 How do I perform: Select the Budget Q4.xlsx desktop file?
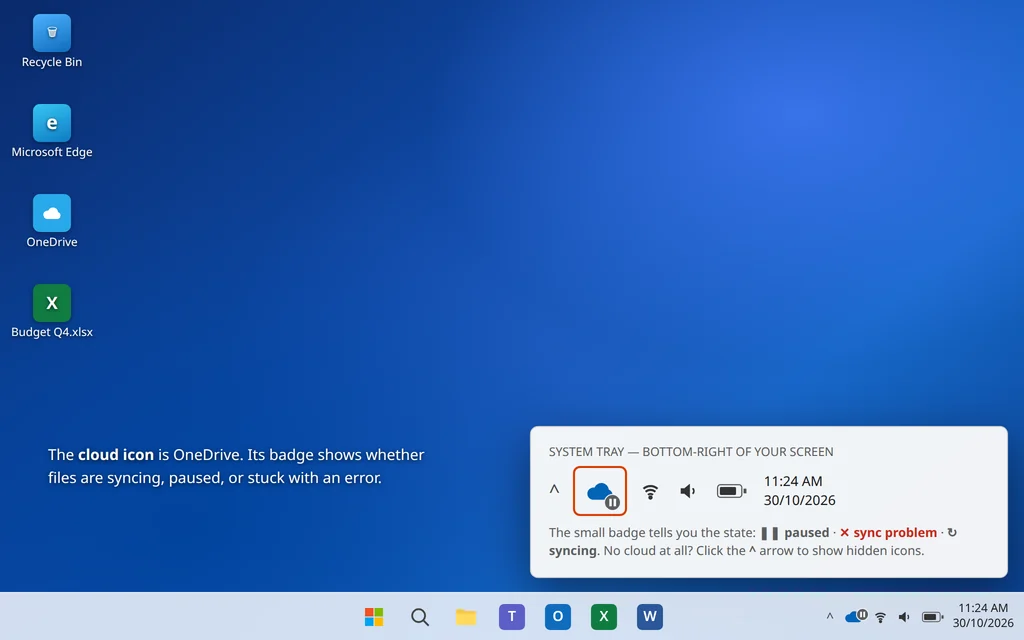coord(52,312)
